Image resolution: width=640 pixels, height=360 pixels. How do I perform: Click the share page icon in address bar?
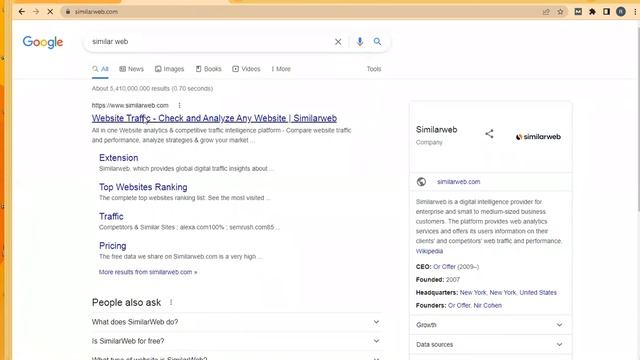tap(546, 12)
